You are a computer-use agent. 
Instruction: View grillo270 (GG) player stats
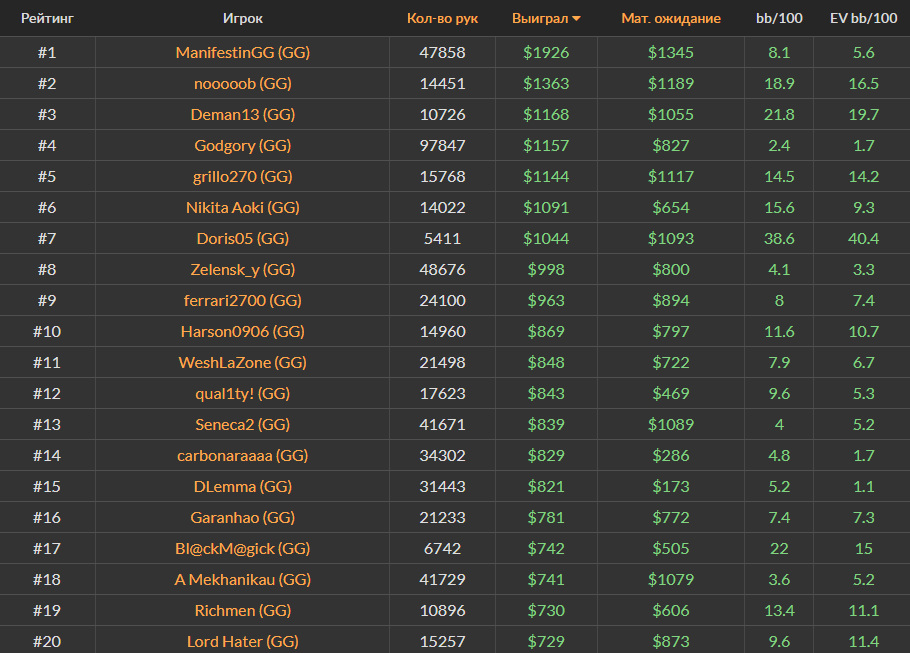tap(243, 176)
